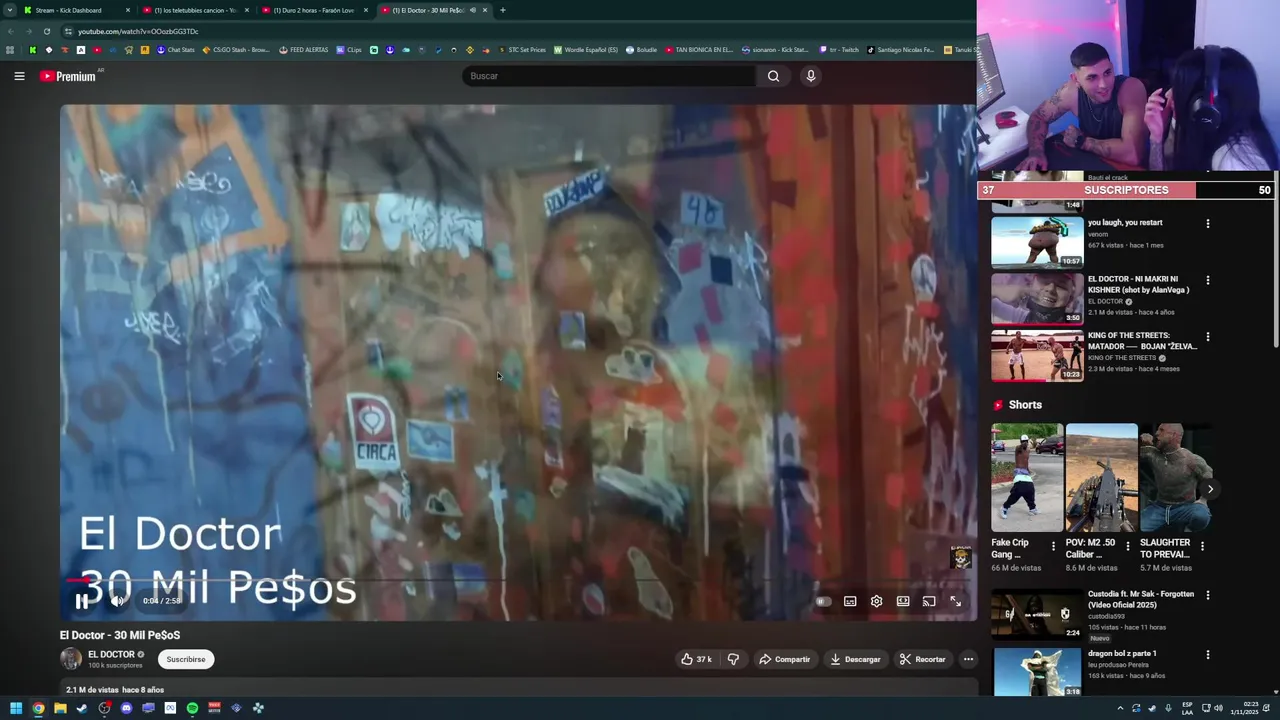Click the Recortar clip button
This screenshot has width=1280, height=720.
(922, 659)
